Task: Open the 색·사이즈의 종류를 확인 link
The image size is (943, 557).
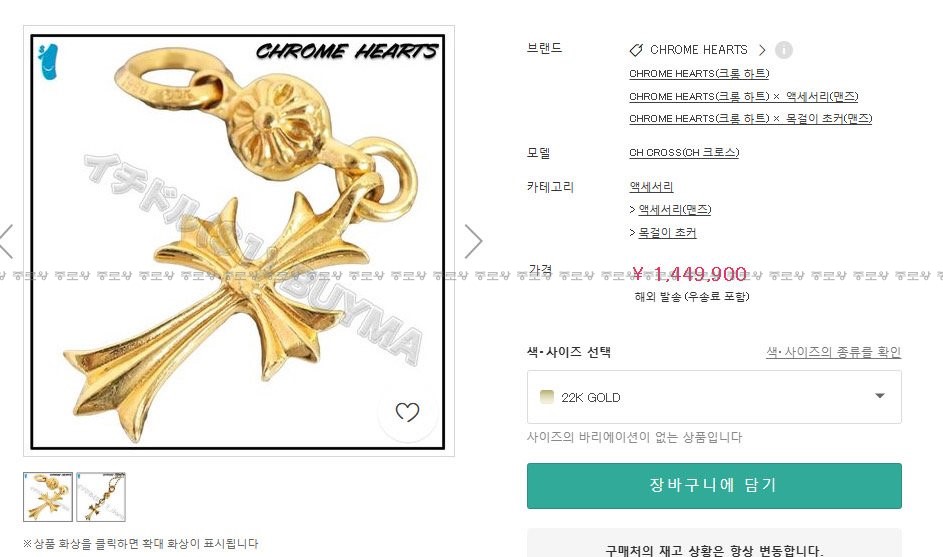Action: pyautogui.click(x=834, y=352)
